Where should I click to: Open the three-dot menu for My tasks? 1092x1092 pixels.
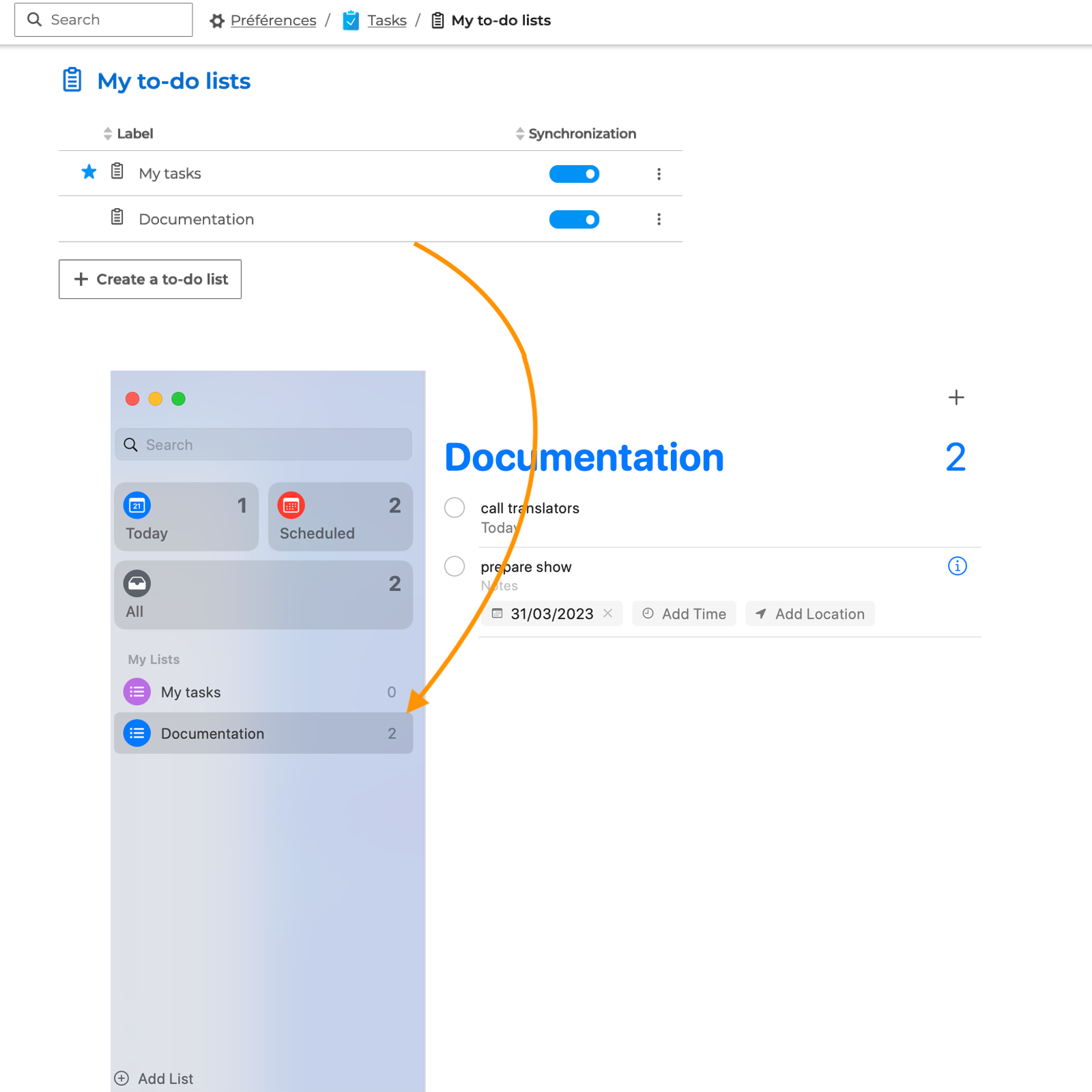pyautogui.click(x=659, y=174)
